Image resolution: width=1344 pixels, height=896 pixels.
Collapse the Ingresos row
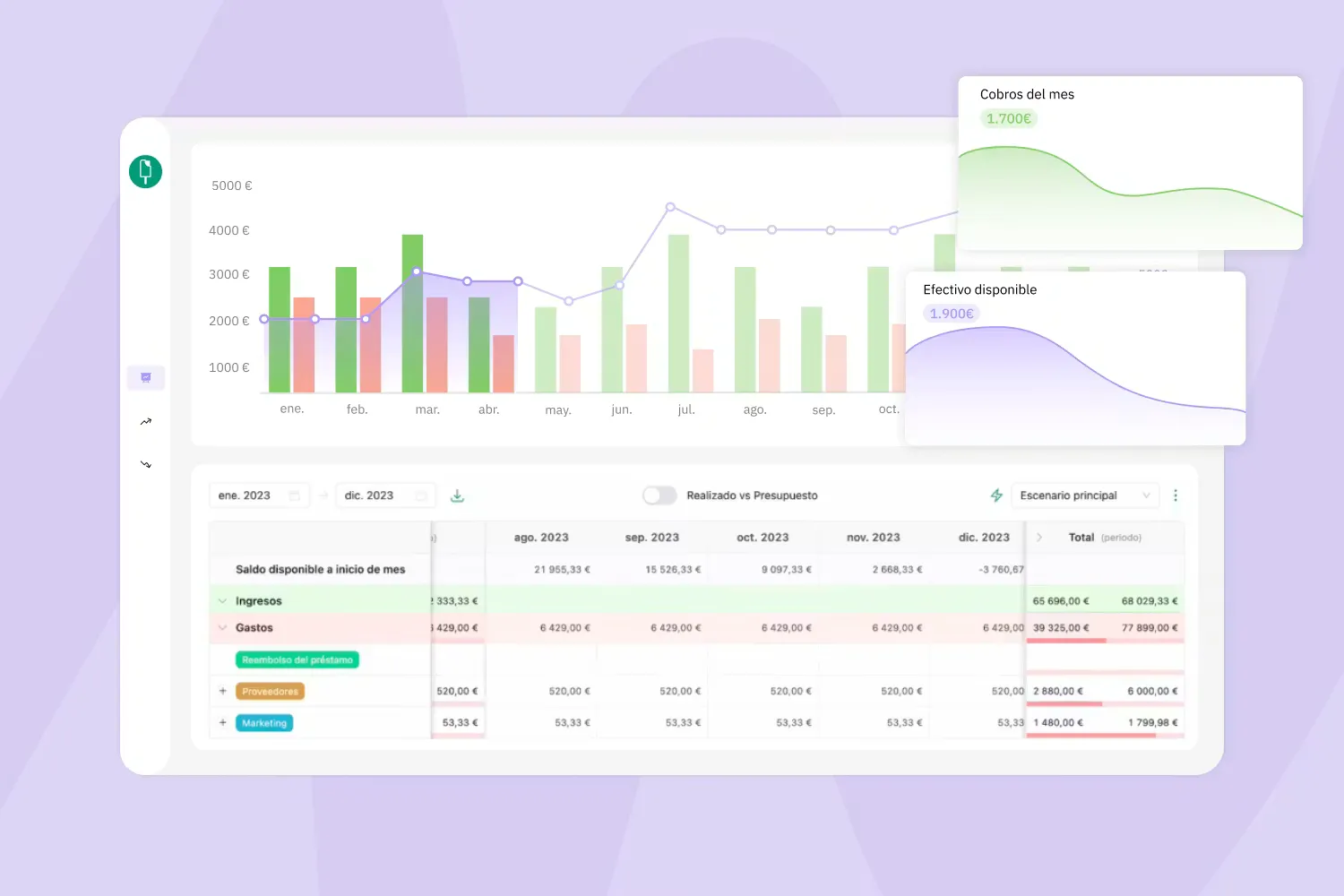[222, 601]
